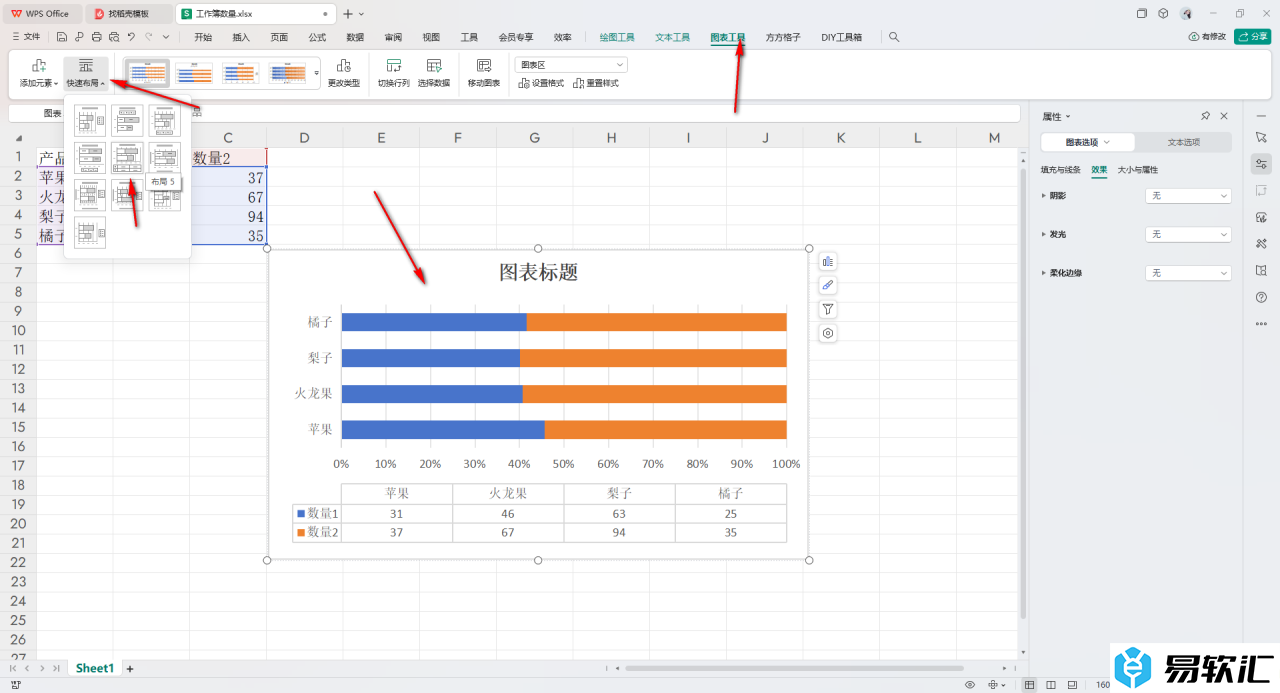This screenshot has width=1280, height=693.
Task: Click the Undo arrow icon
Action: (131, 37)
